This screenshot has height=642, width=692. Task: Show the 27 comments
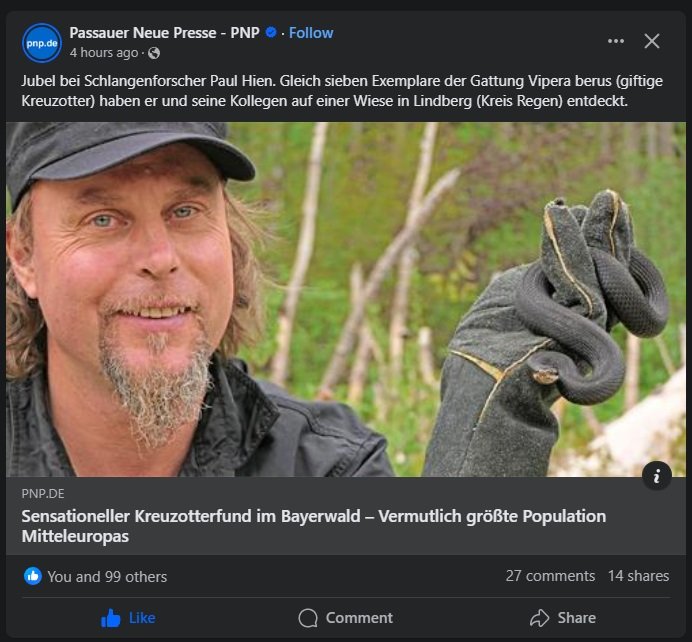click(x=550, y=576)
